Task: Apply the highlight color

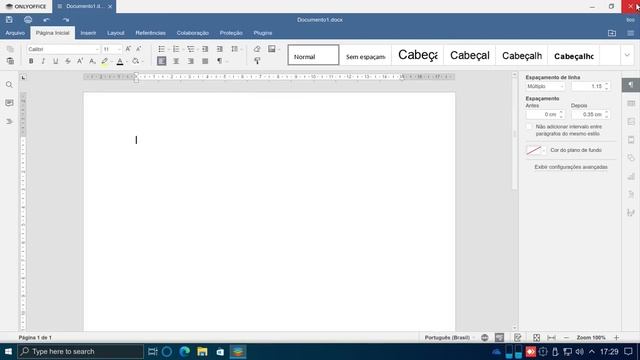Action: pos(104,61)
